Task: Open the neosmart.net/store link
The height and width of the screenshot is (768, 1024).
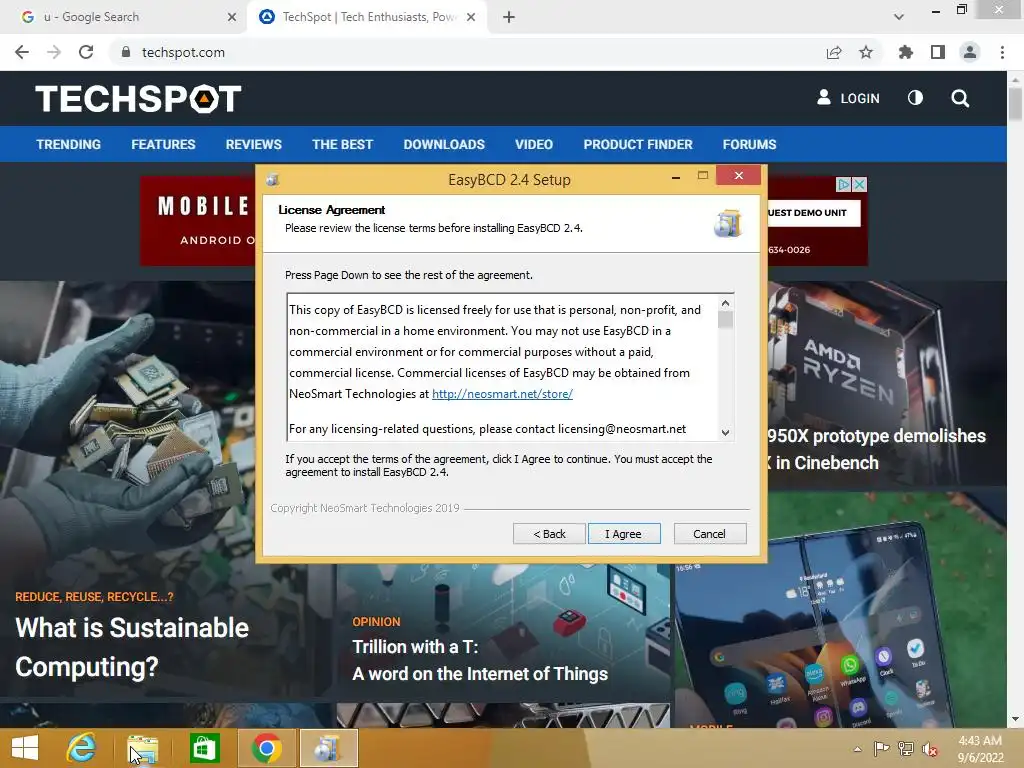Action: pos(502,394)
